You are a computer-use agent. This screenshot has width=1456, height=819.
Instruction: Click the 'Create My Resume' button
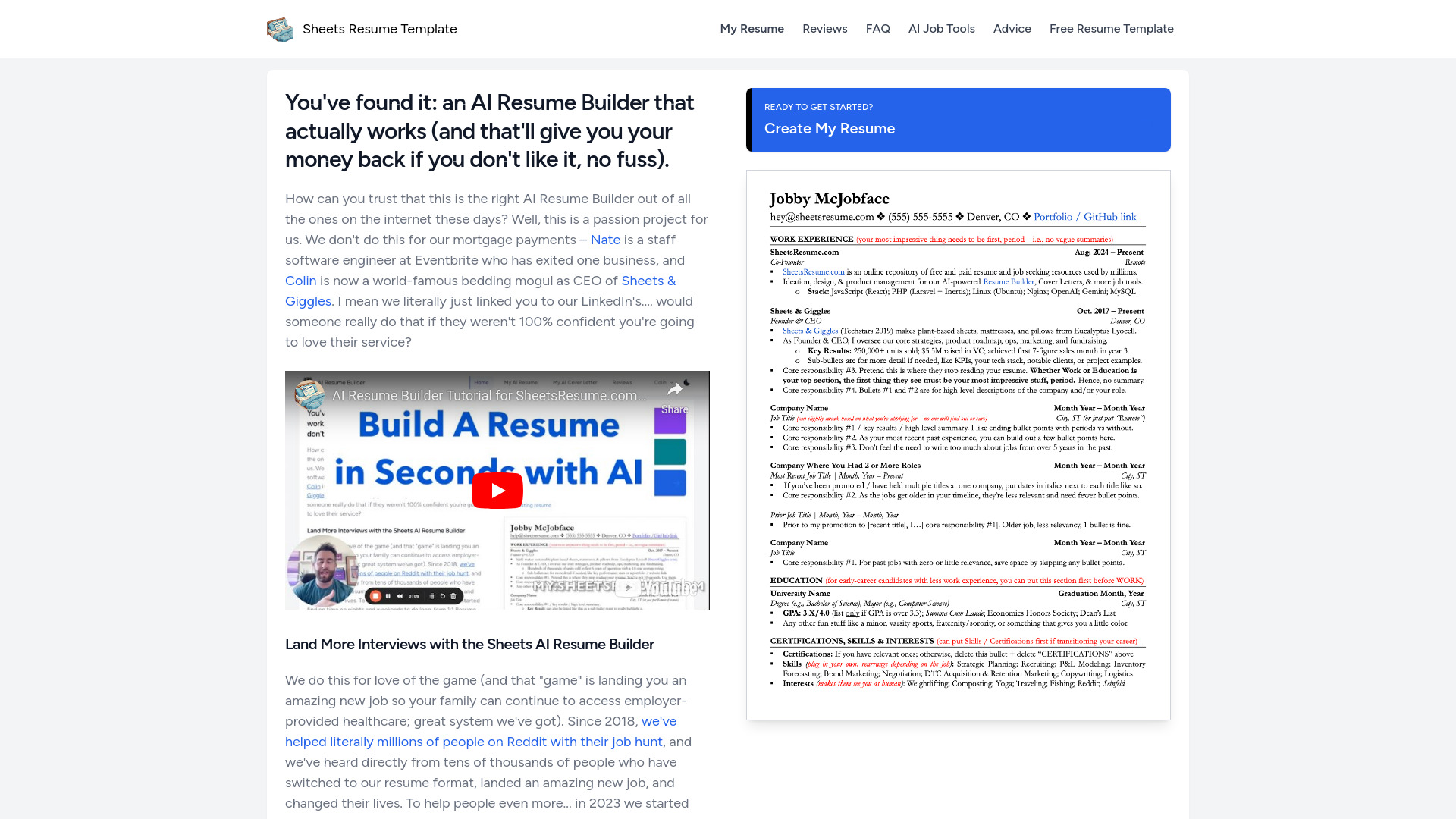pos(958,119)
